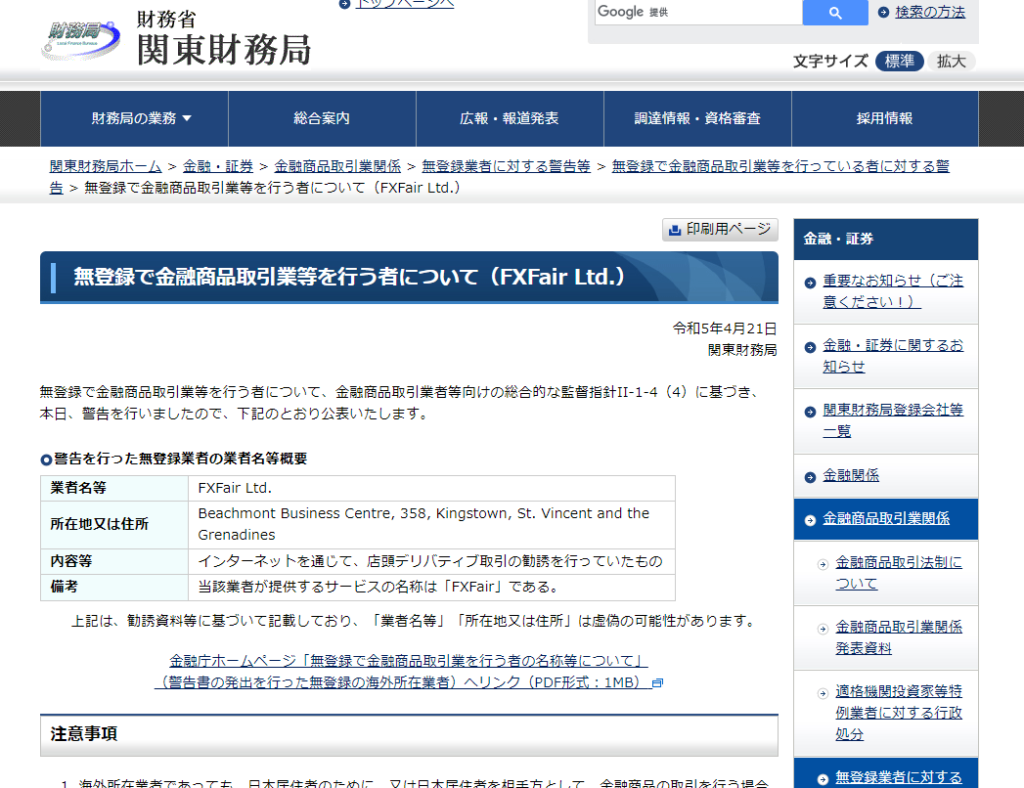Image resolution: width=1024 pixels, height=788 pixels.
Task: Expand the 財務局の業務 dropdown menu
Action: tap(135, 118)
